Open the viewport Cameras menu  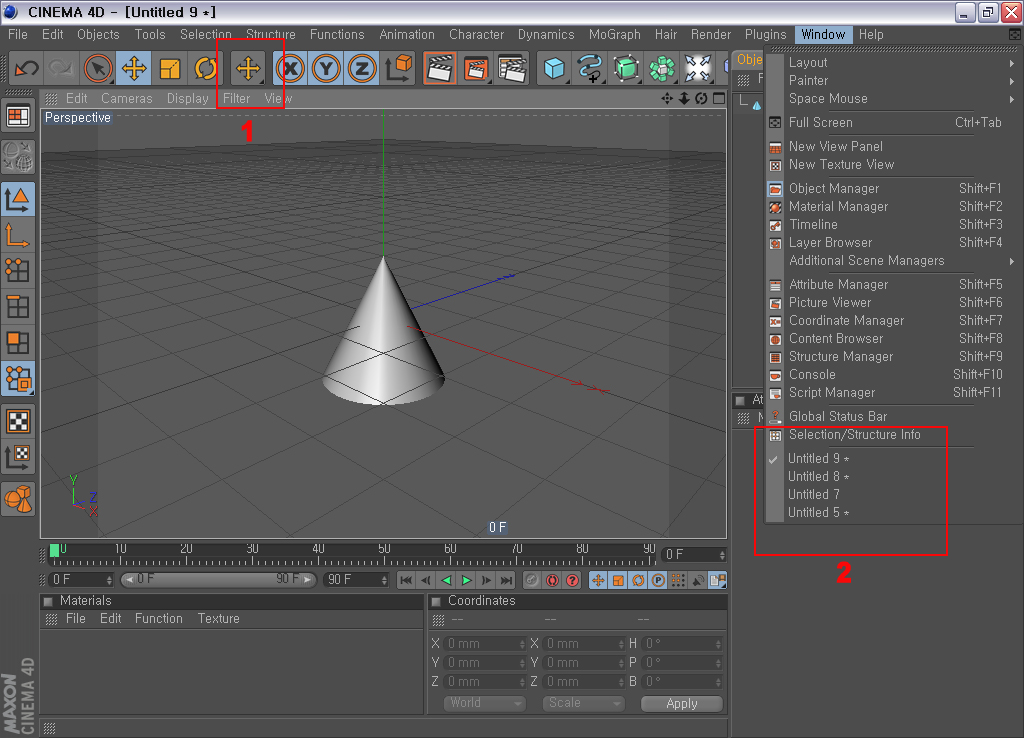(127, 99)
